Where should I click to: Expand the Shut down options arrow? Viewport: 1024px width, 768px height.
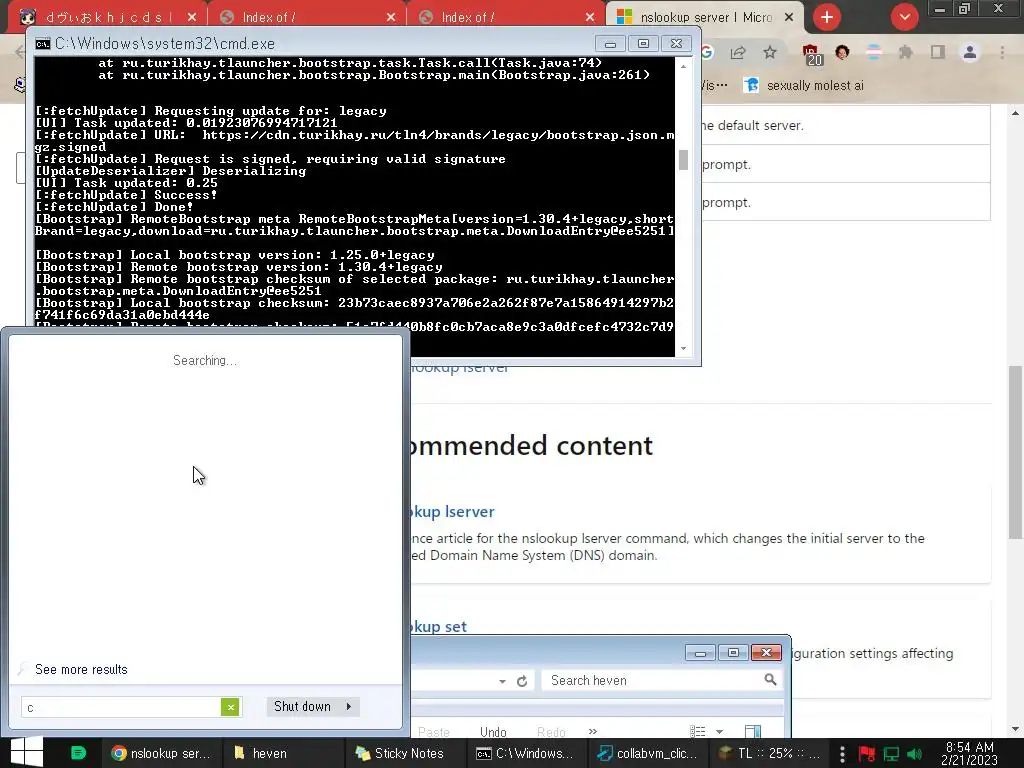[349, 707]
